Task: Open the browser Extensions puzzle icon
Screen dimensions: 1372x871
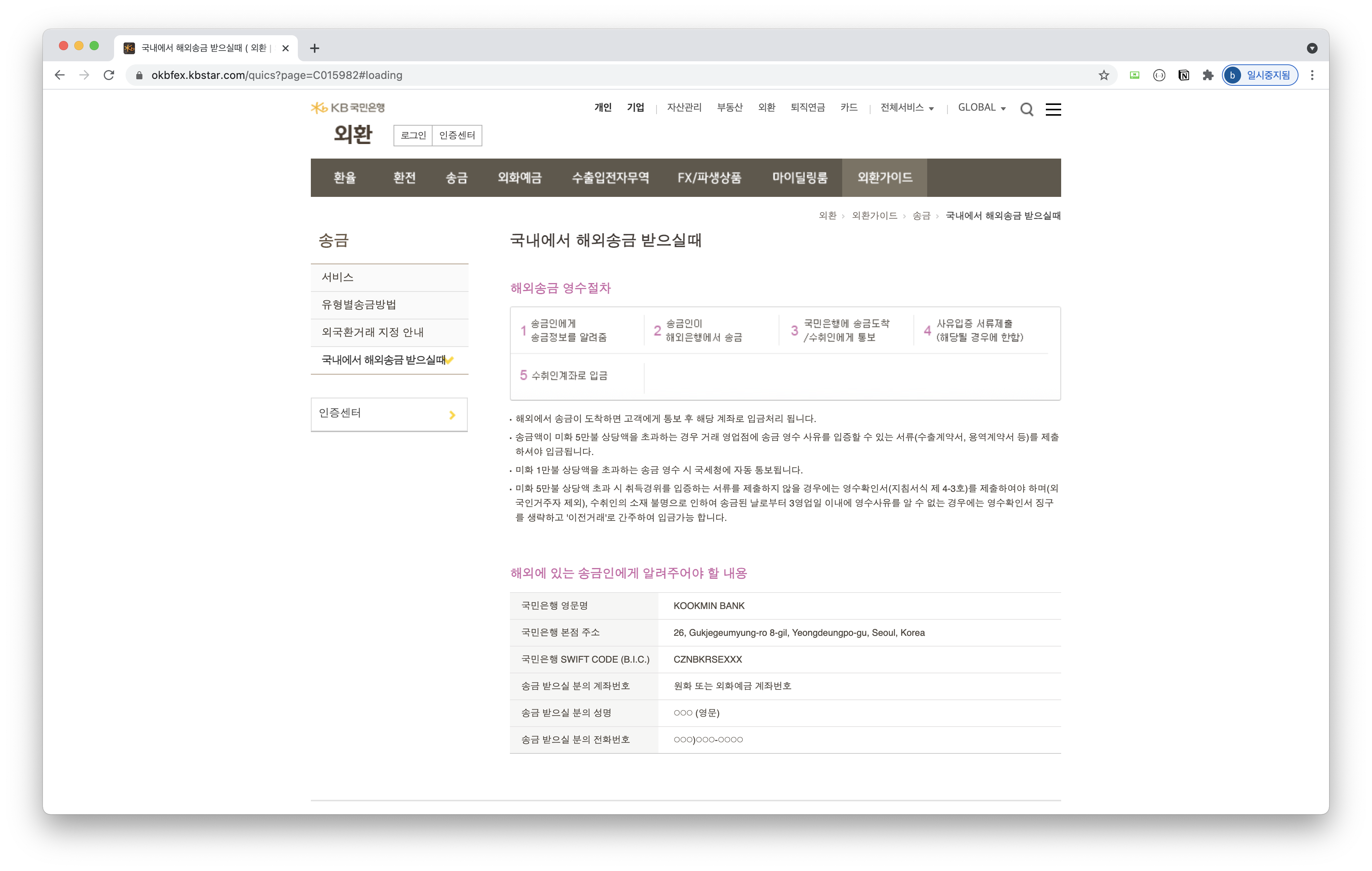Action: point(1208,75)
